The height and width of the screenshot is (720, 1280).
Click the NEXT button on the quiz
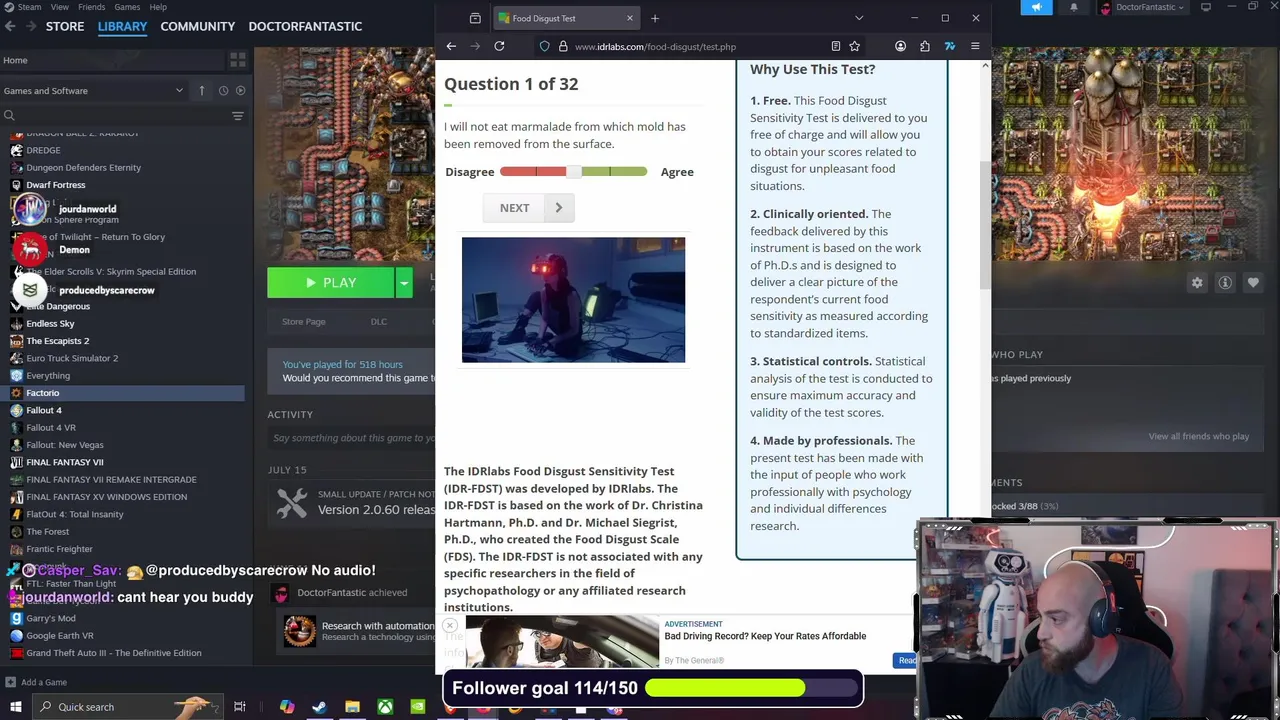(528, 208)
